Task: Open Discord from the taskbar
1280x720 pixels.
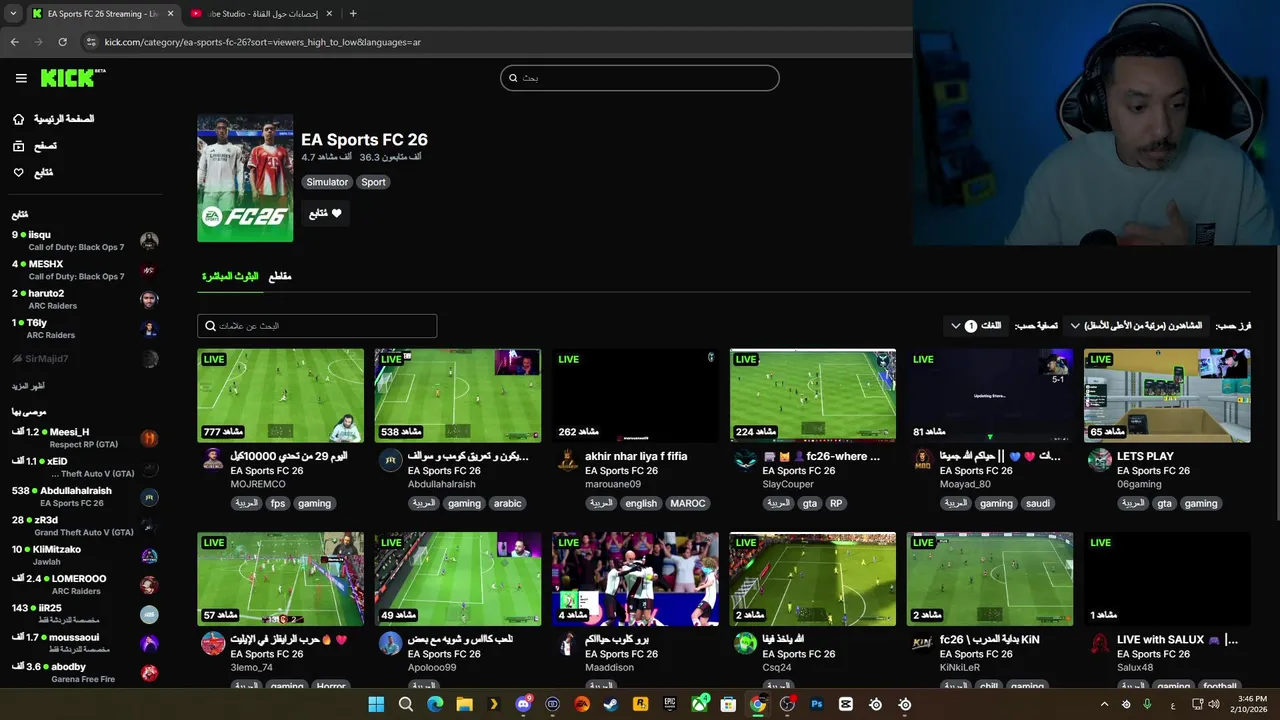Action: coord(523,704)
